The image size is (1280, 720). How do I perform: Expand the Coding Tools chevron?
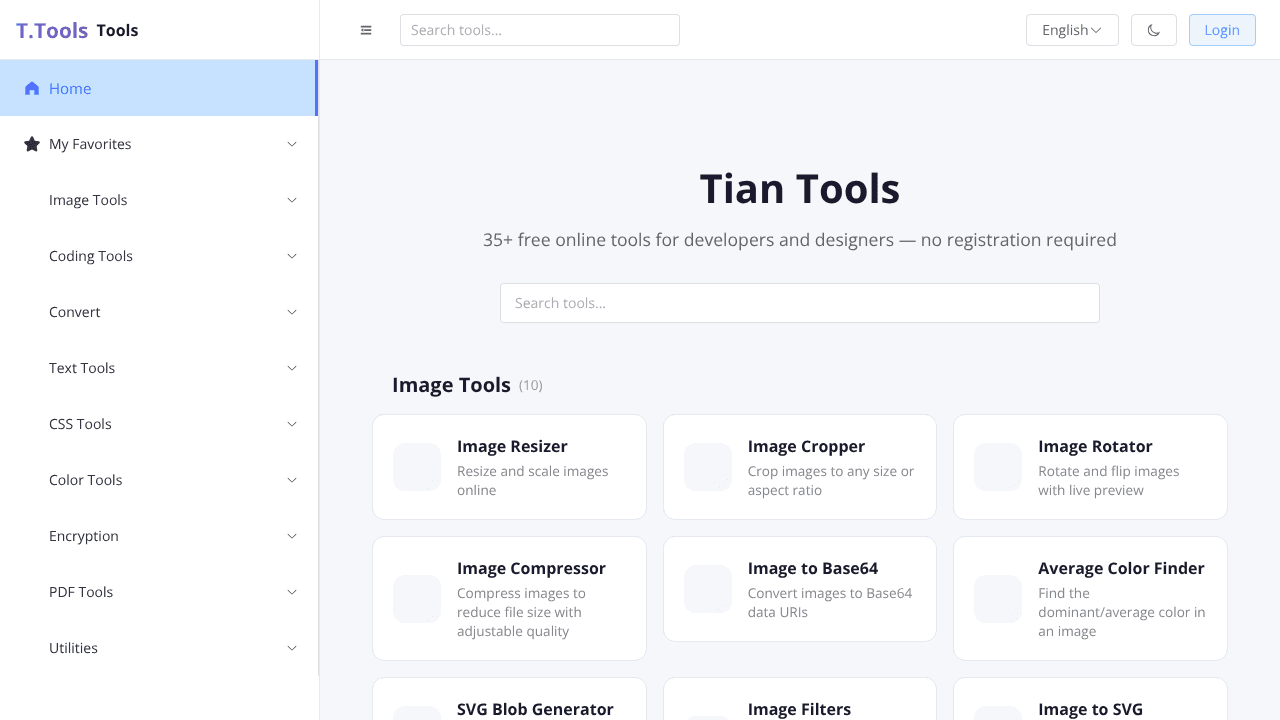pos(292,256)
